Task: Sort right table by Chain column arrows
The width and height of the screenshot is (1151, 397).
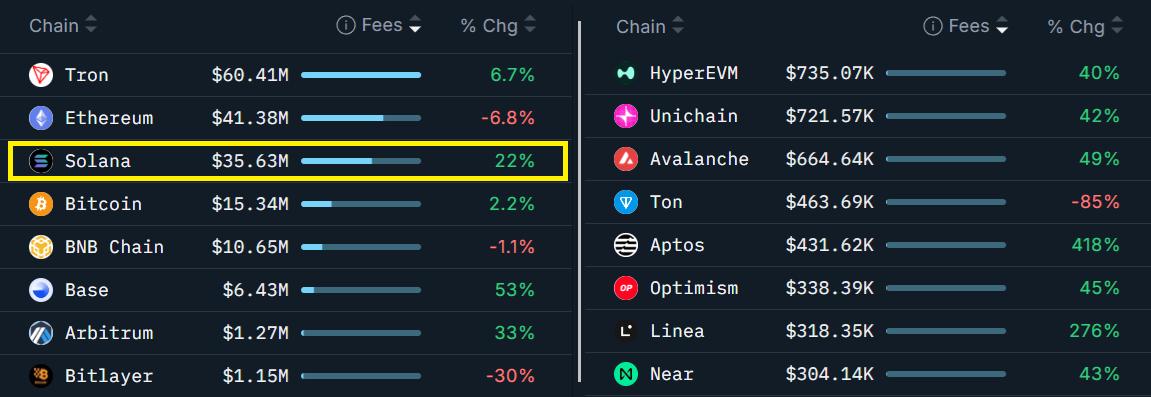Action: click(x=678, y=27)
